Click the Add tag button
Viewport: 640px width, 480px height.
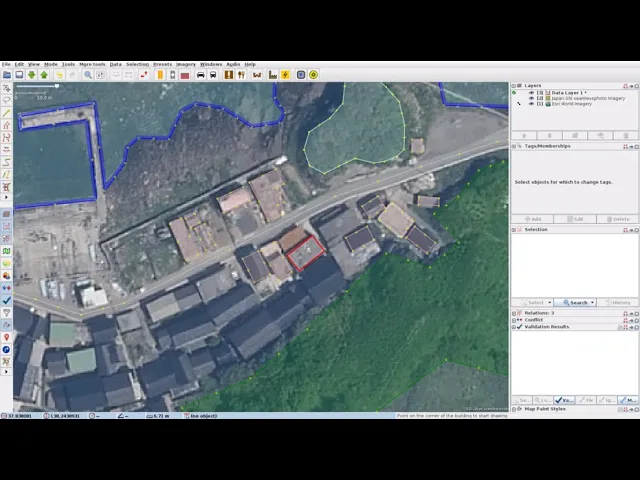tap(533, 219)
